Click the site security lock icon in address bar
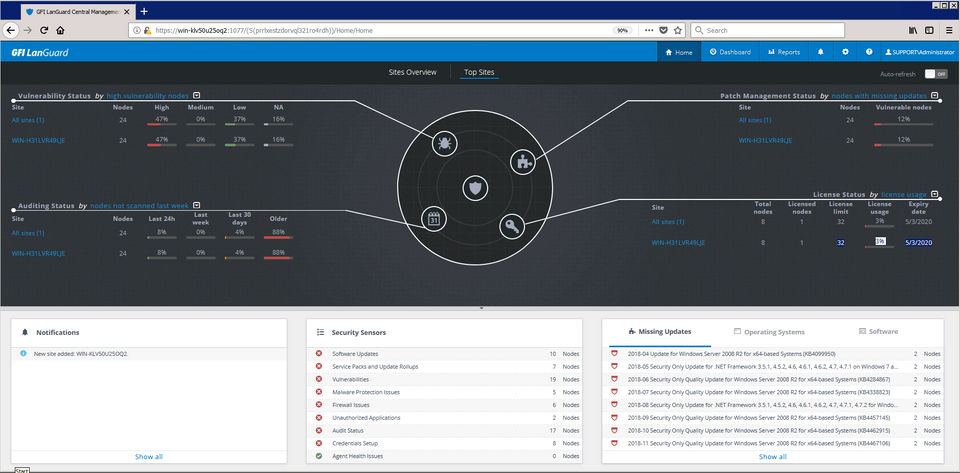 click(147, 30)
